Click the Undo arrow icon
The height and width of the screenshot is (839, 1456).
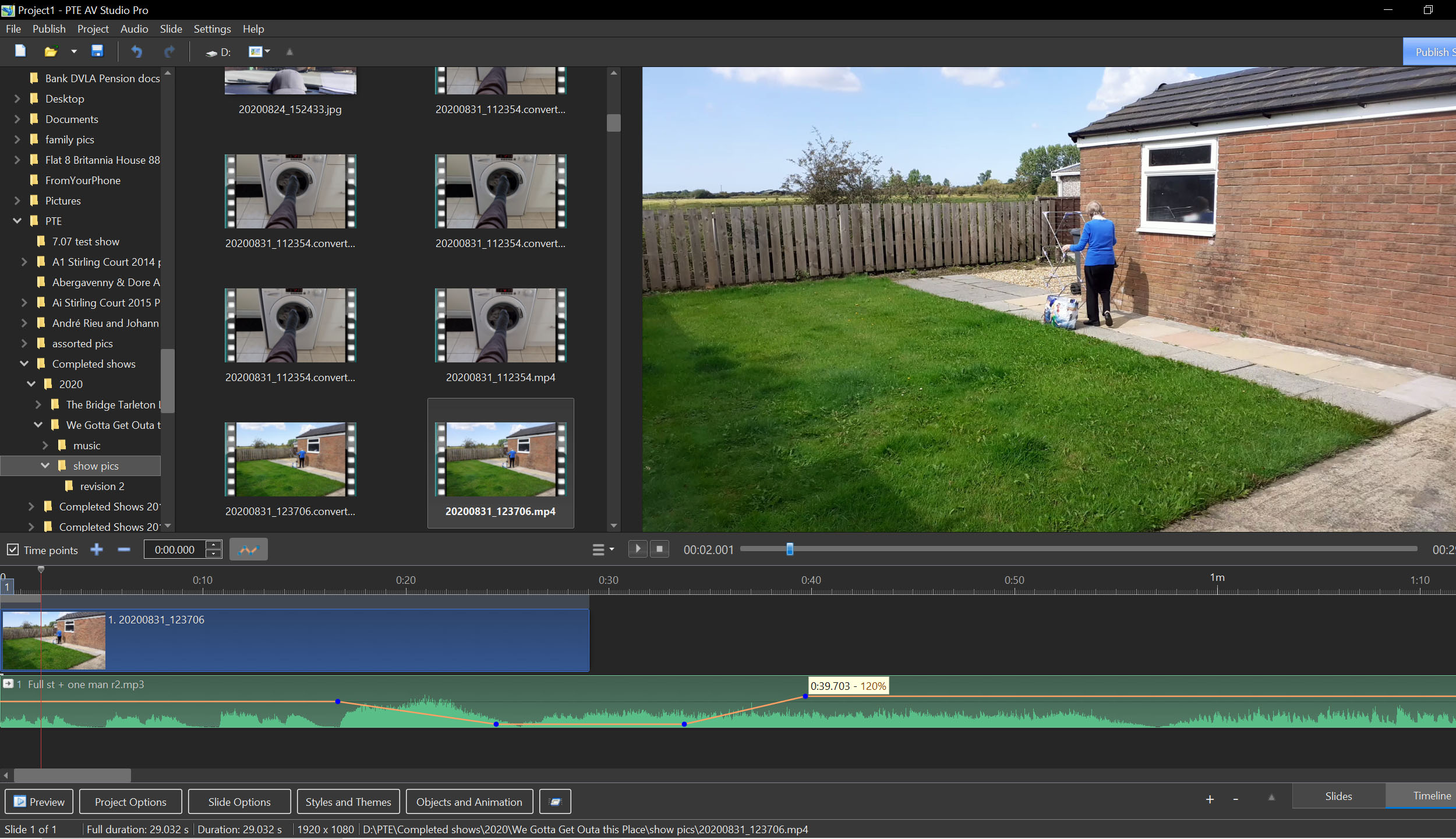pos(137,51)
